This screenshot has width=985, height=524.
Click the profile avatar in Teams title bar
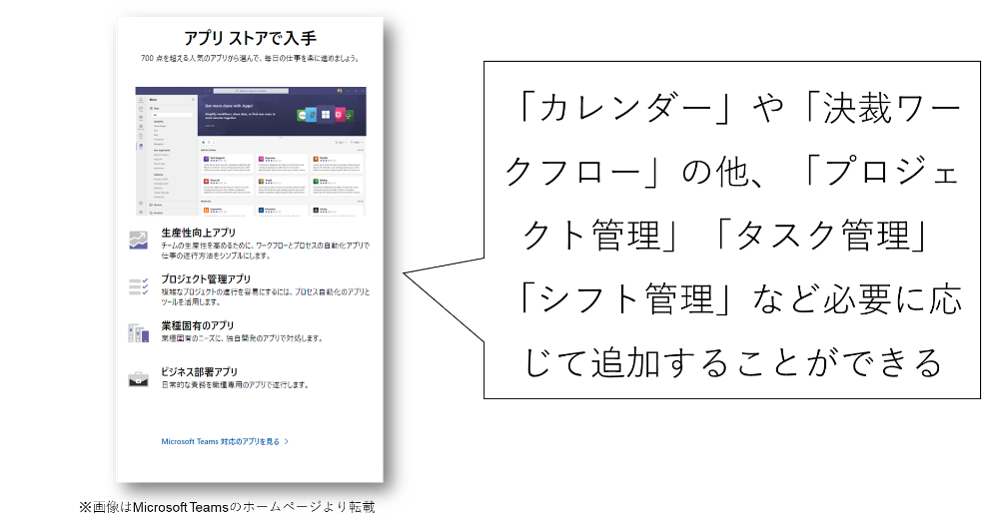[340, 91]
